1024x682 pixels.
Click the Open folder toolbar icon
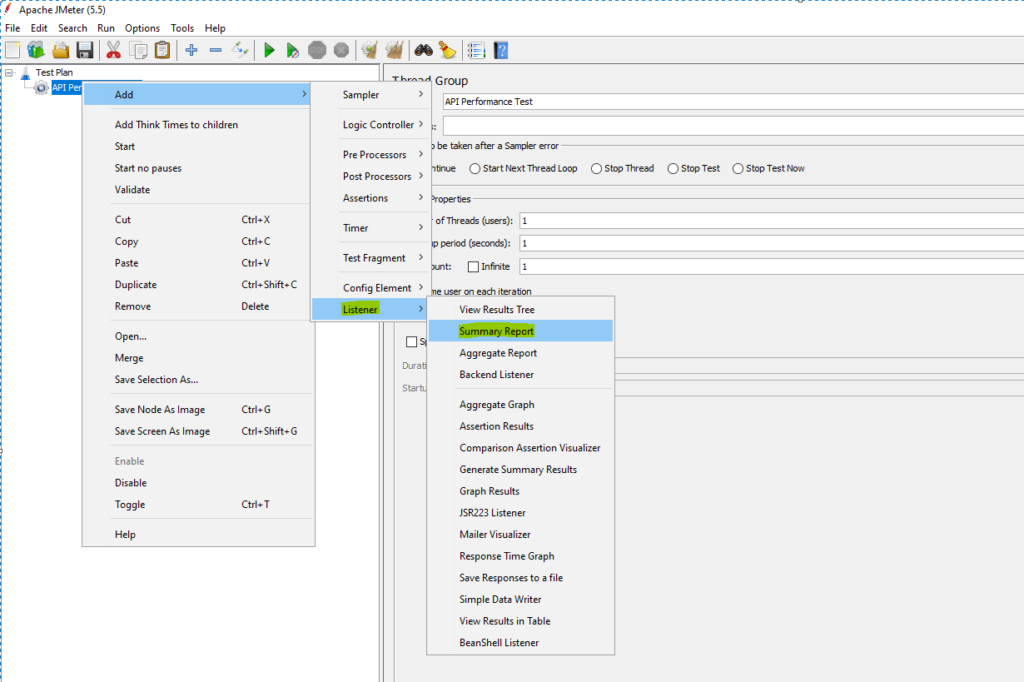[61, 50]
